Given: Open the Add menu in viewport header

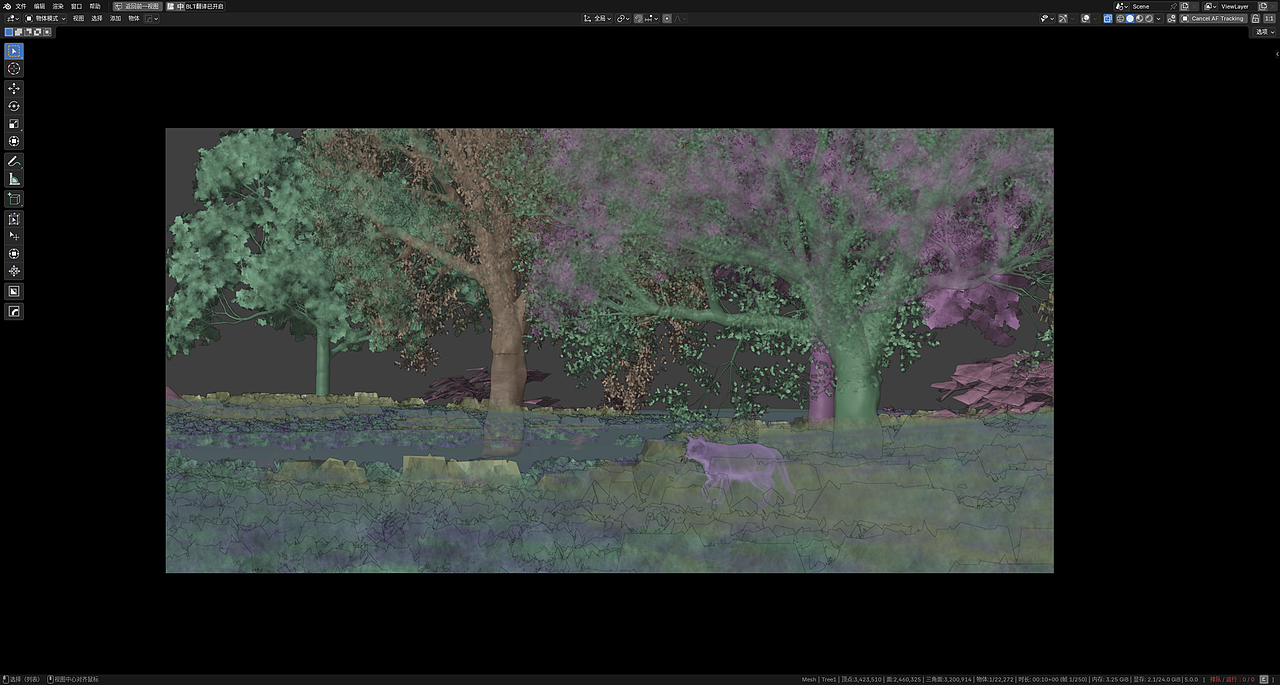Looking at the screenshot, I should coord(115,18).
